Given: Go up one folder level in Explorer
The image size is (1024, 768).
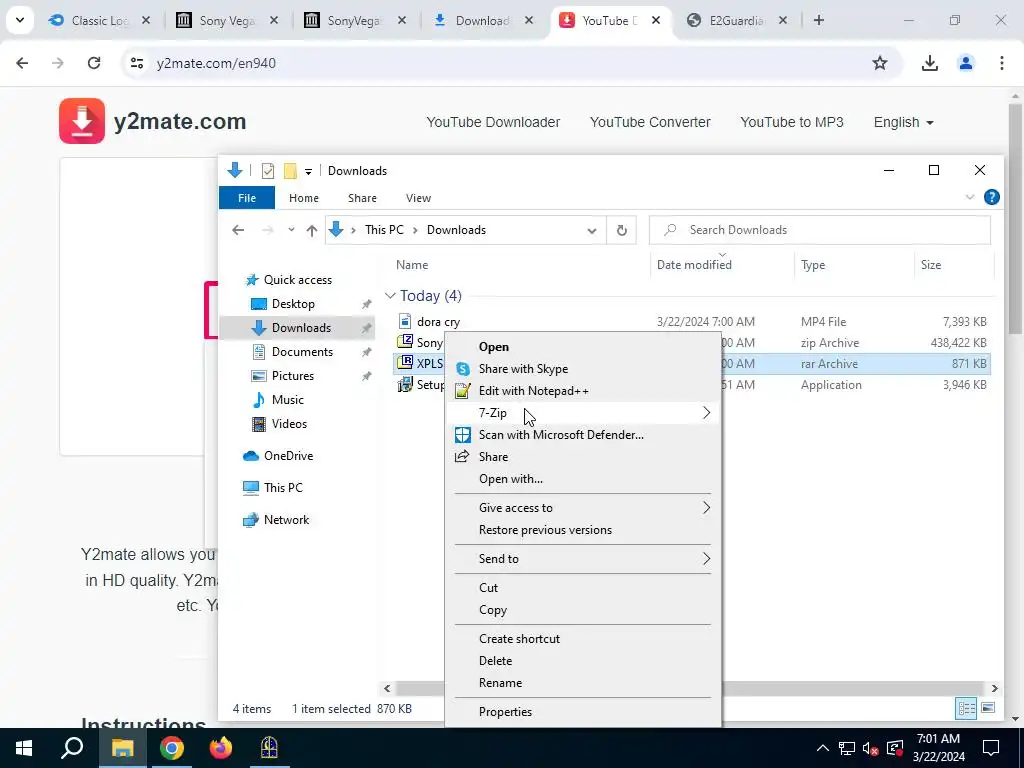Looking at the screenshot, I should 312,230.
